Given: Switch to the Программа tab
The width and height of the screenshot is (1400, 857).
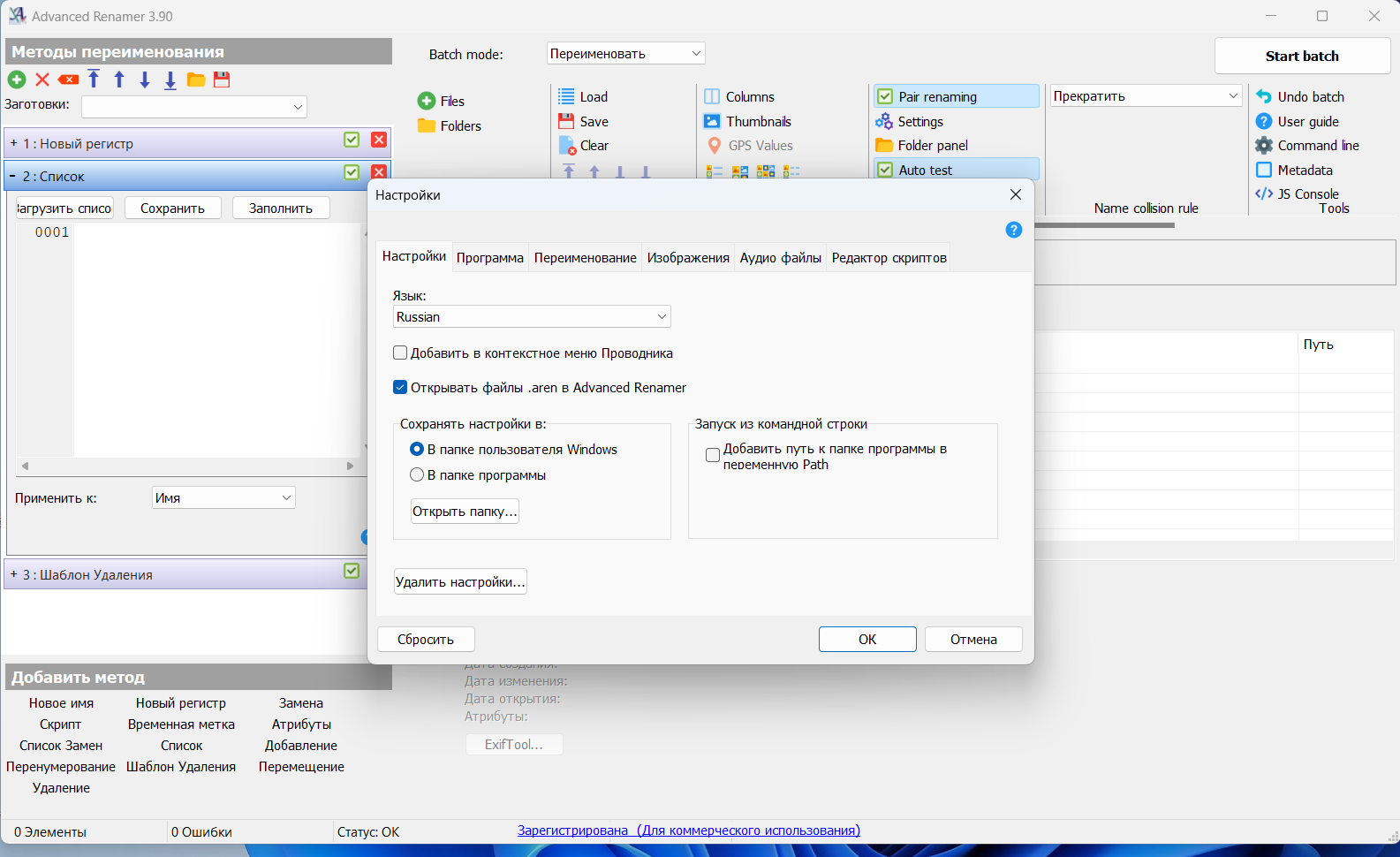Looking at the screenshot, I should pyautogui.click(x=490, y=258).
